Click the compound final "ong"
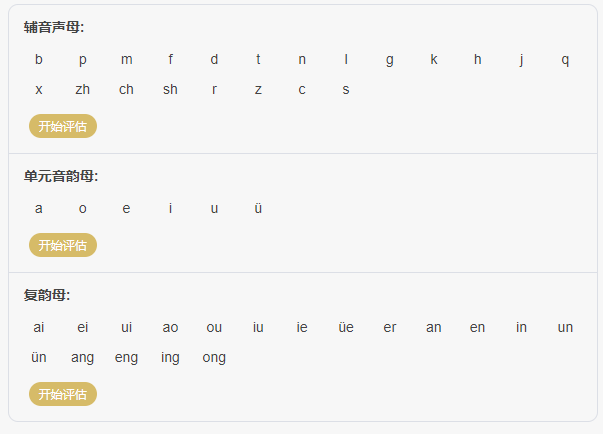Screen dimensions: 603x434 pos(214,357)
